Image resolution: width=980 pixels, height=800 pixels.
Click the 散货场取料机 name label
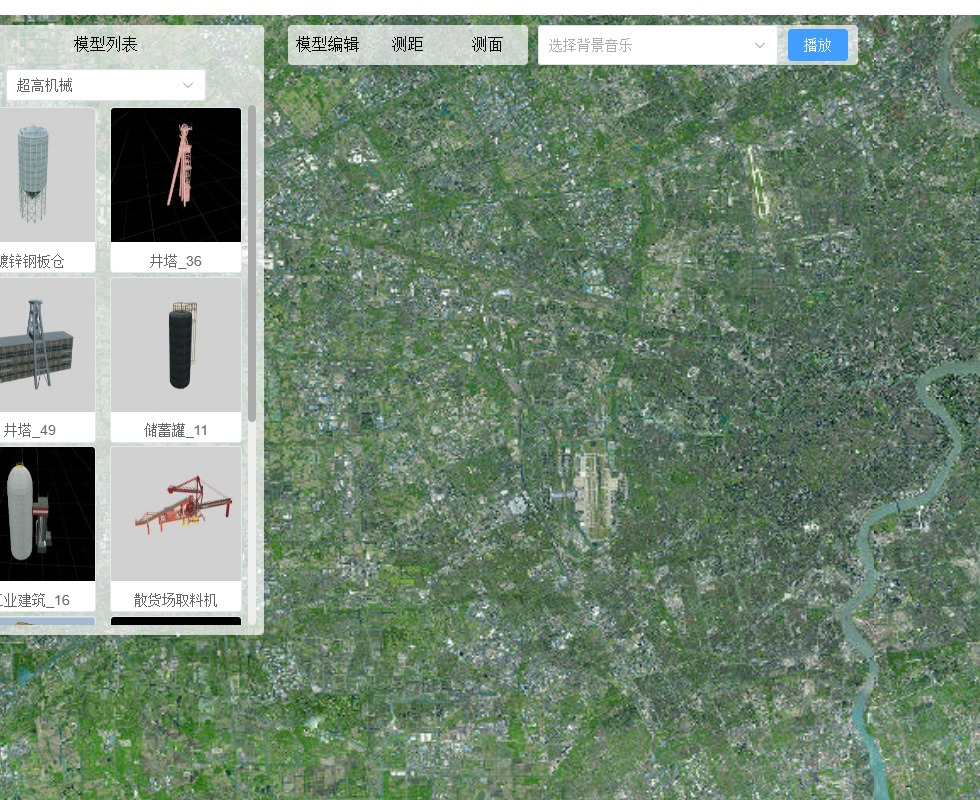point(176,600)
